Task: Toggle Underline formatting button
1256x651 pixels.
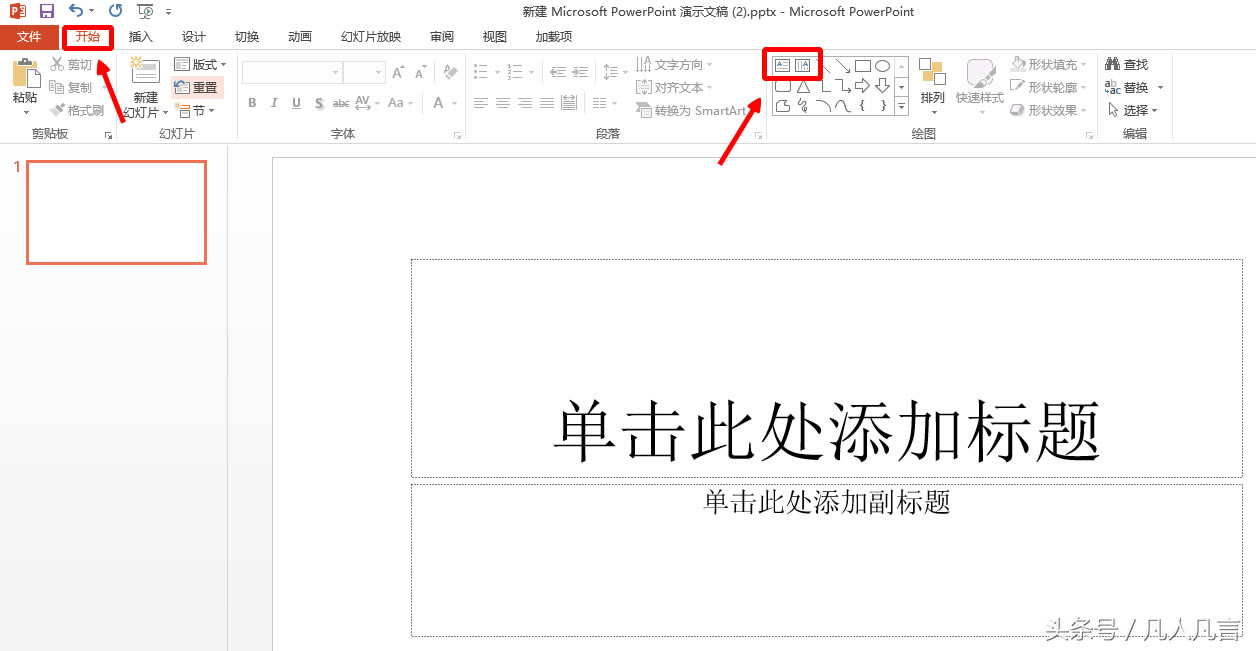Action: [296, 103]
